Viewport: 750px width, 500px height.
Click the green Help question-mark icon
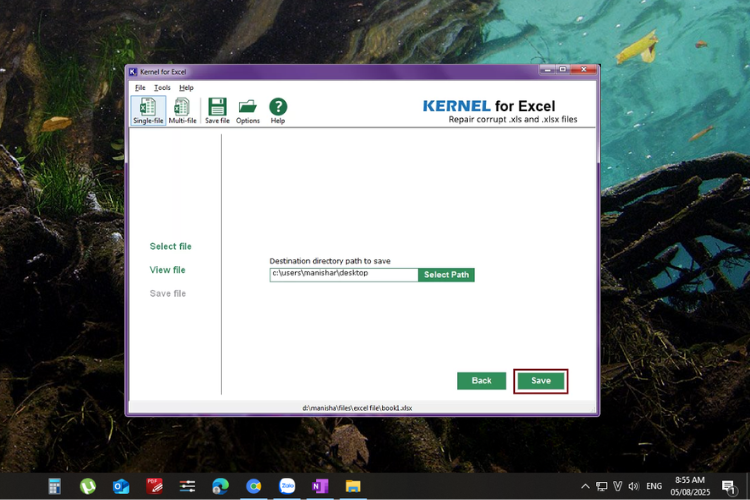278,111
